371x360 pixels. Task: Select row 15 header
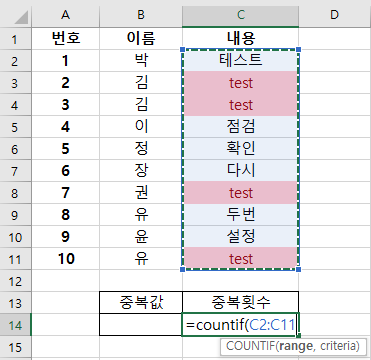(15, 347)
